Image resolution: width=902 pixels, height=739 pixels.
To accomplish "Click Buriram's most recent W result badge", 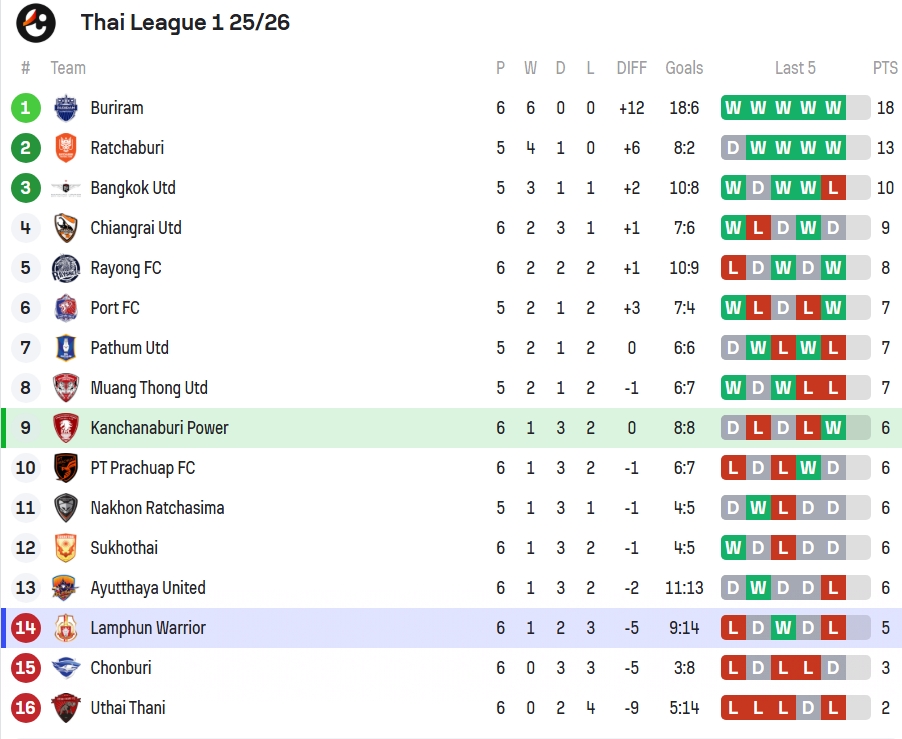I will [833, 108].
